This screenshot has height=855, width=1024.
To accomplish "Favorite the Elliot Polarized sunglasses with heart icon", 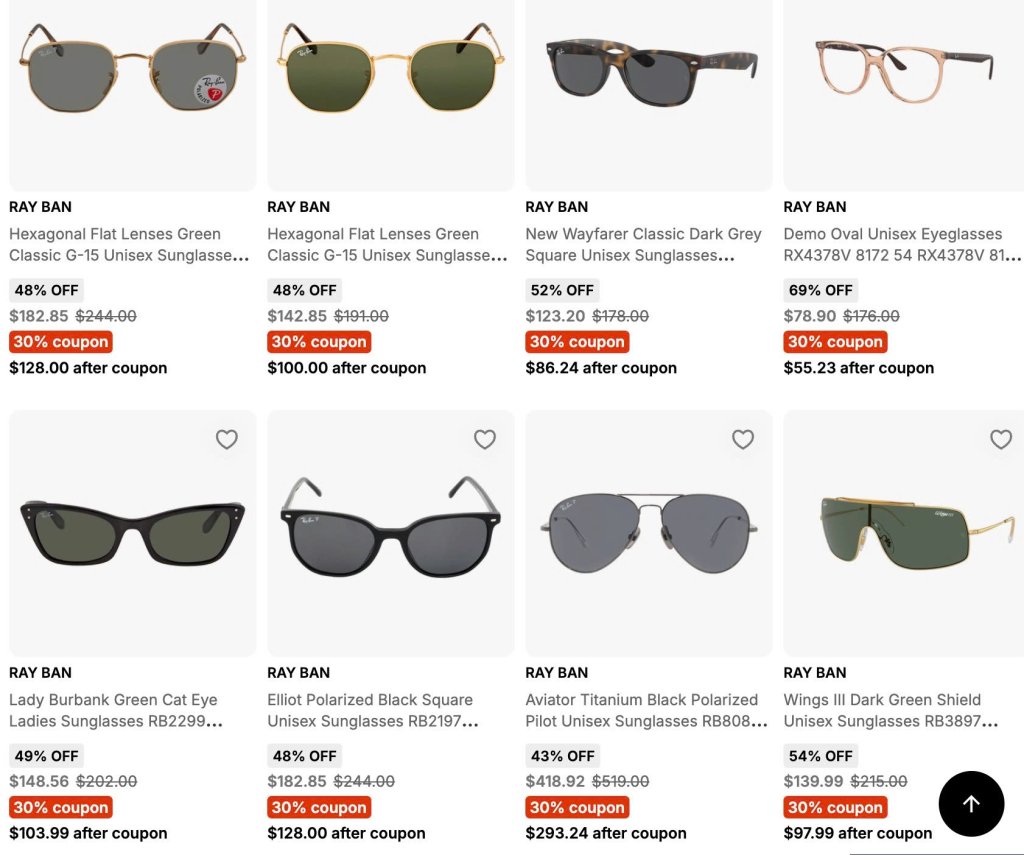I will [x=485, y=439].
